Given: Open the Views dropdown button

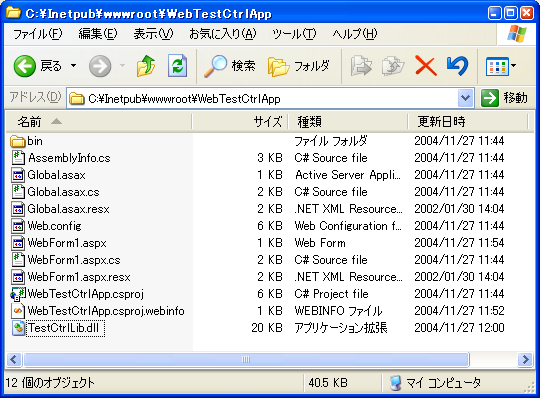Looking at the screenshot, I should click(500, 66).
